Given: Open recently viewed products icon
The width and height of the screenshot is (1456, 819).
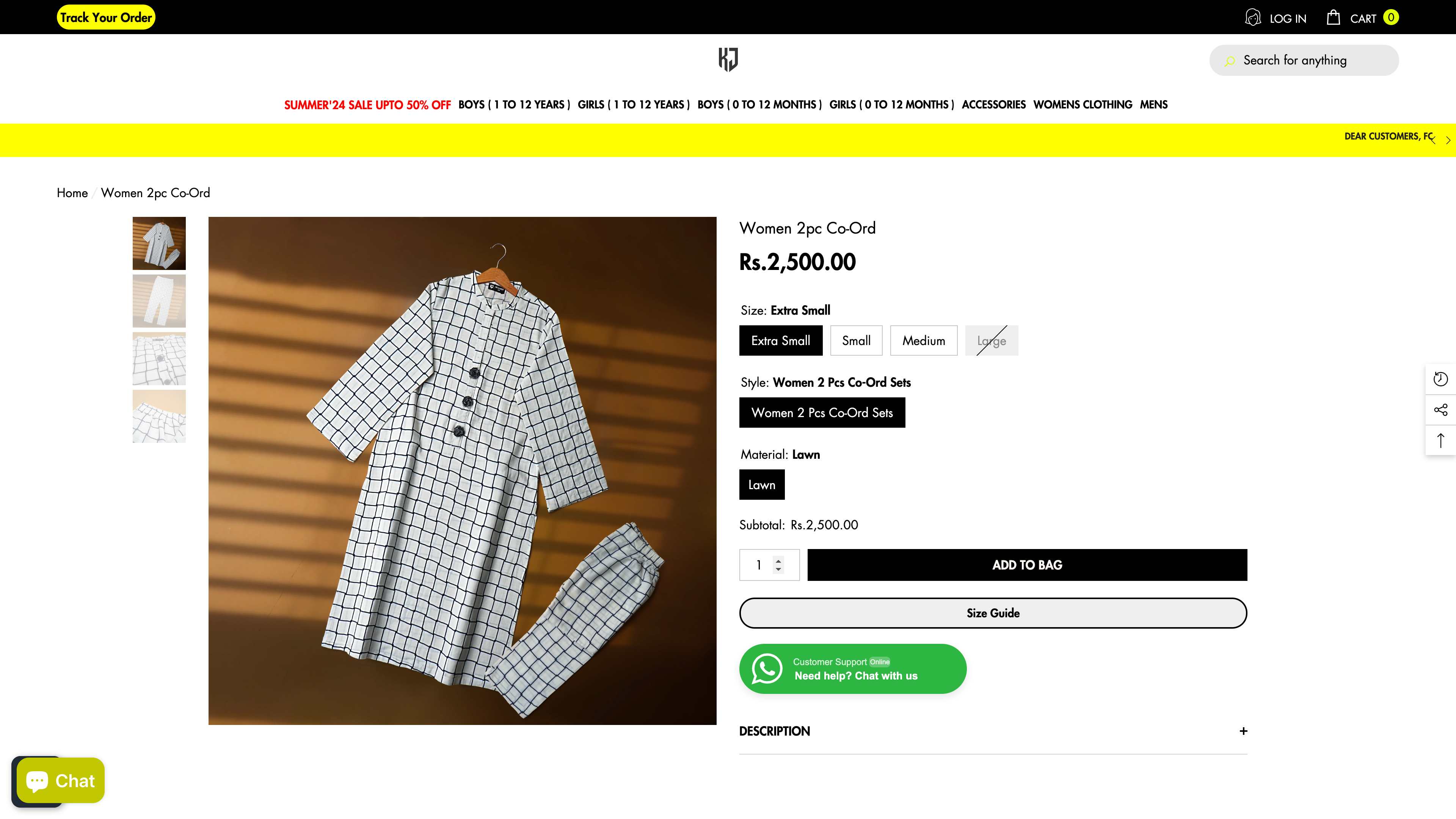Looking at the screenshot, I should coord(1440,379).
